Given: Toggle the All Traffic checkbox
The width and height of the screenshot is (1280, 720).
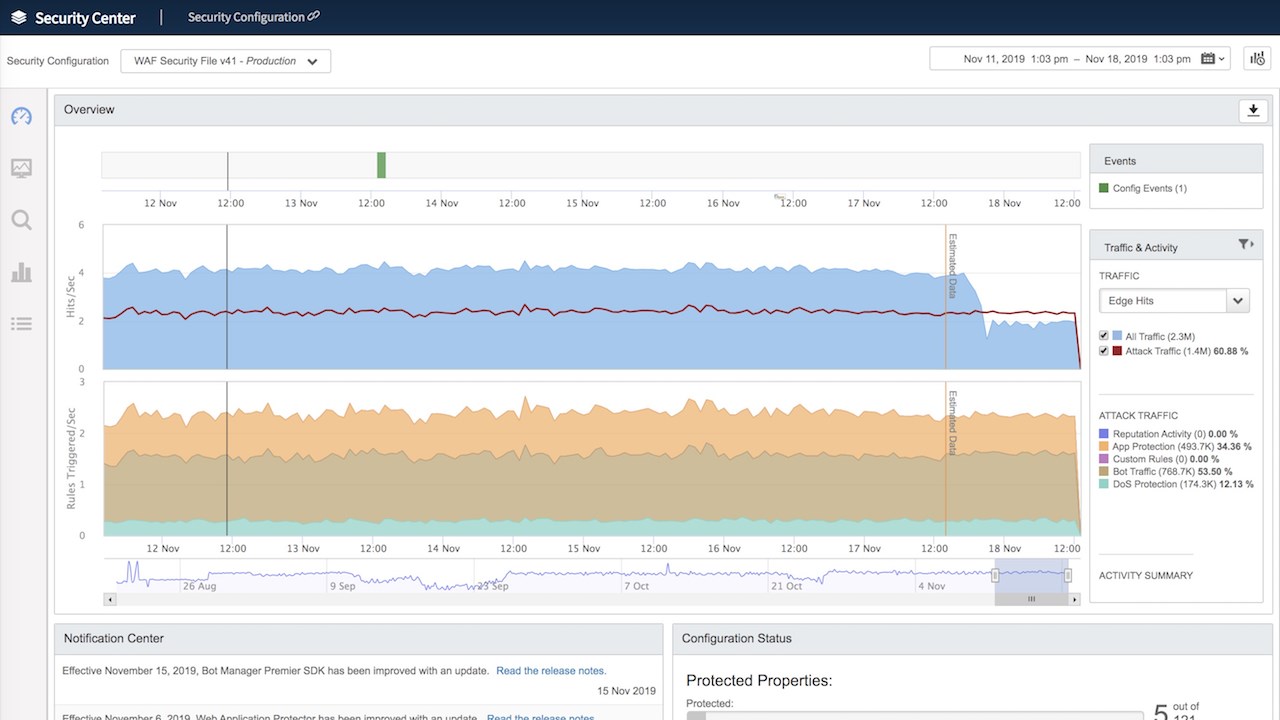Looking at the screenshot, I should point(1104,336).
